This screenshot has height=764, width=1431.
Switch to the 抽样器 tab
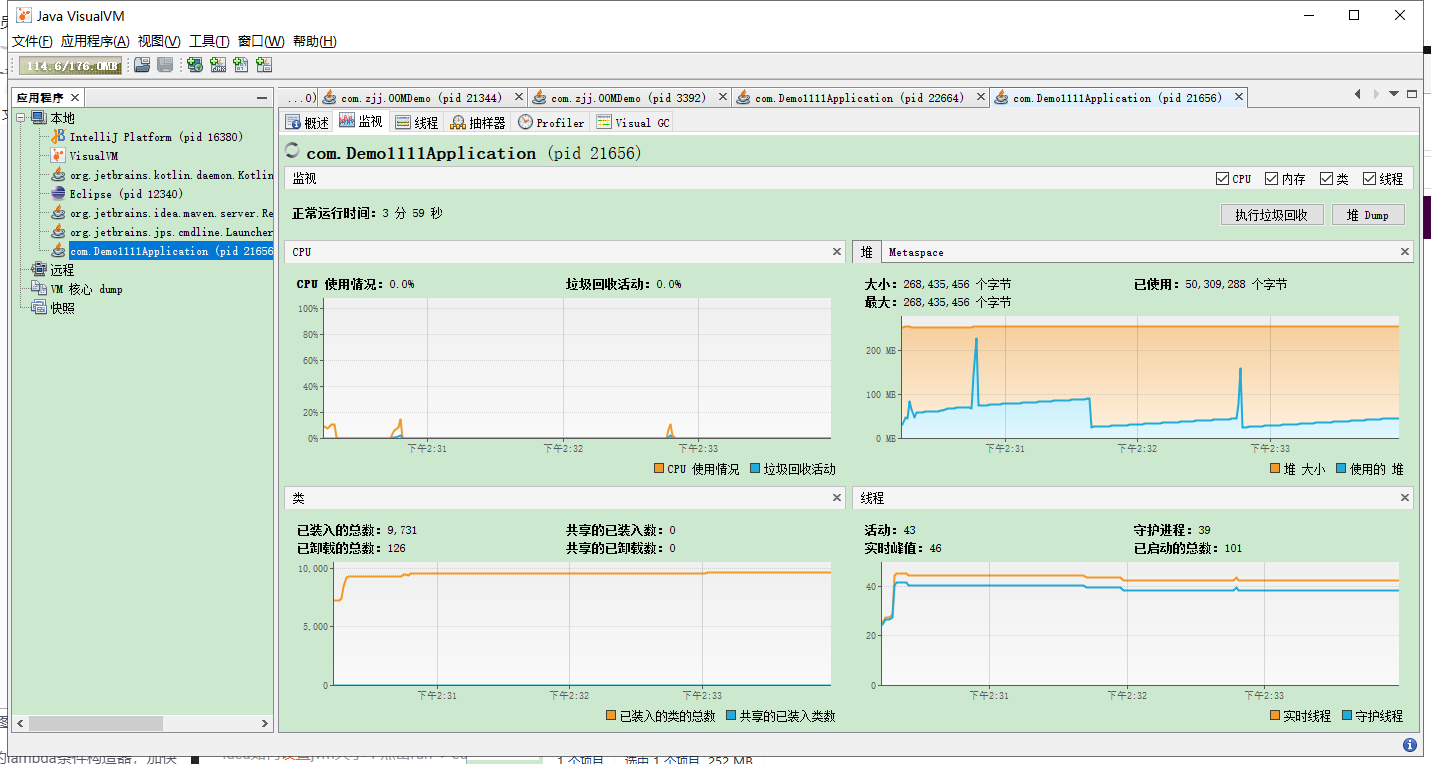pyautogui.click(x=477, y=122)
